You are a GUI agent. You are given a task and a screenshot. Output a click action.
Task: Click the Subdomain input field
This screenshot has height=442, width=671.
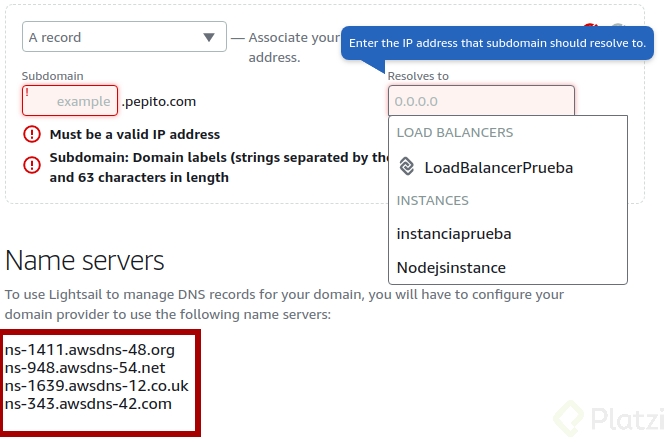(70, 101)
